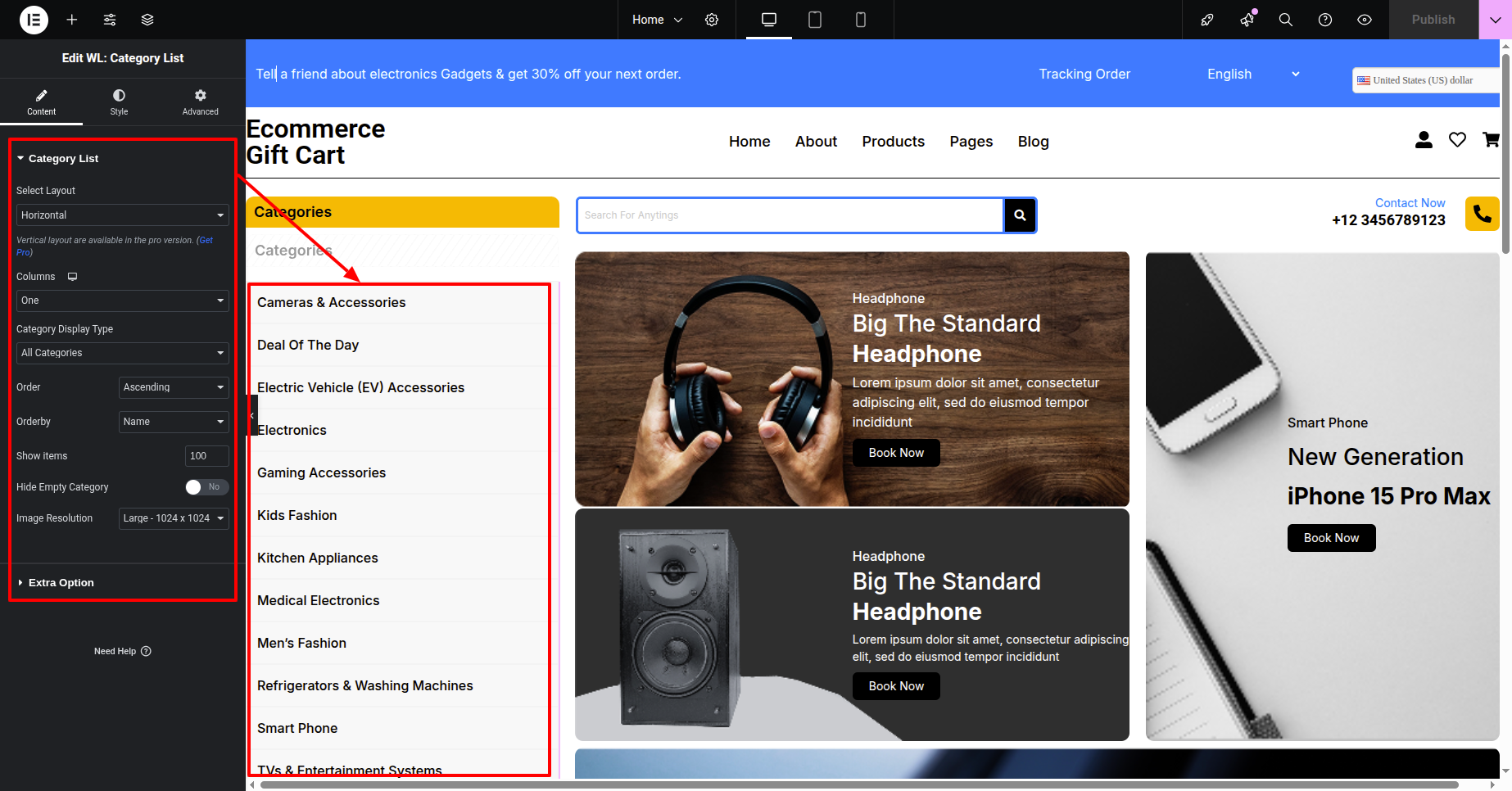Preview changes with eye icon
Viewport: 1512px width, 791px height.
click(1365, 20)
